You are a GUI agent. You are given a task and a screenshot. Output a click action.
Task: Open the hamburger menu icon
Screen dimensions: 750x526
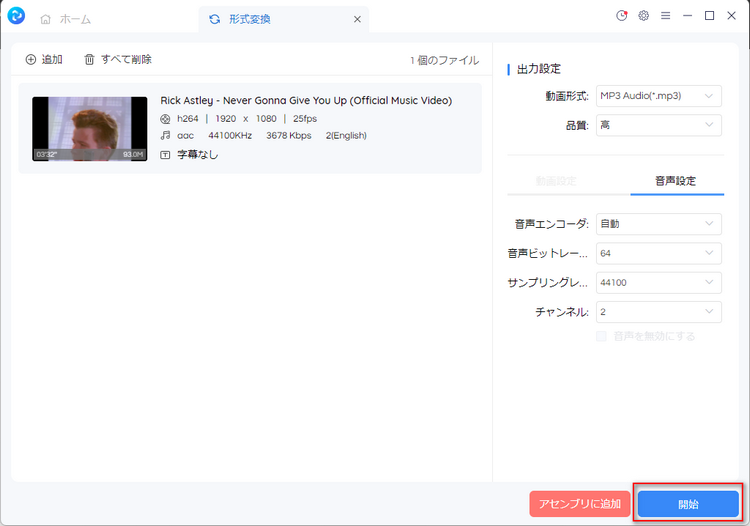pyautogui.click(x=665, y=16)
